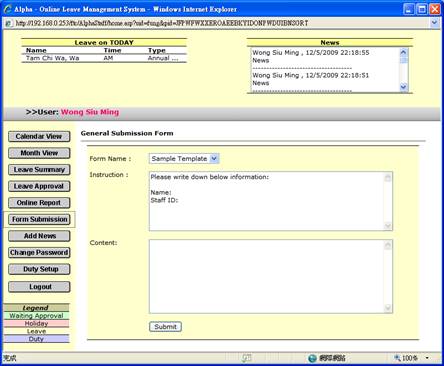Click the address bar URL
This screenshot has width=444, height=366.
click(162, 23)
